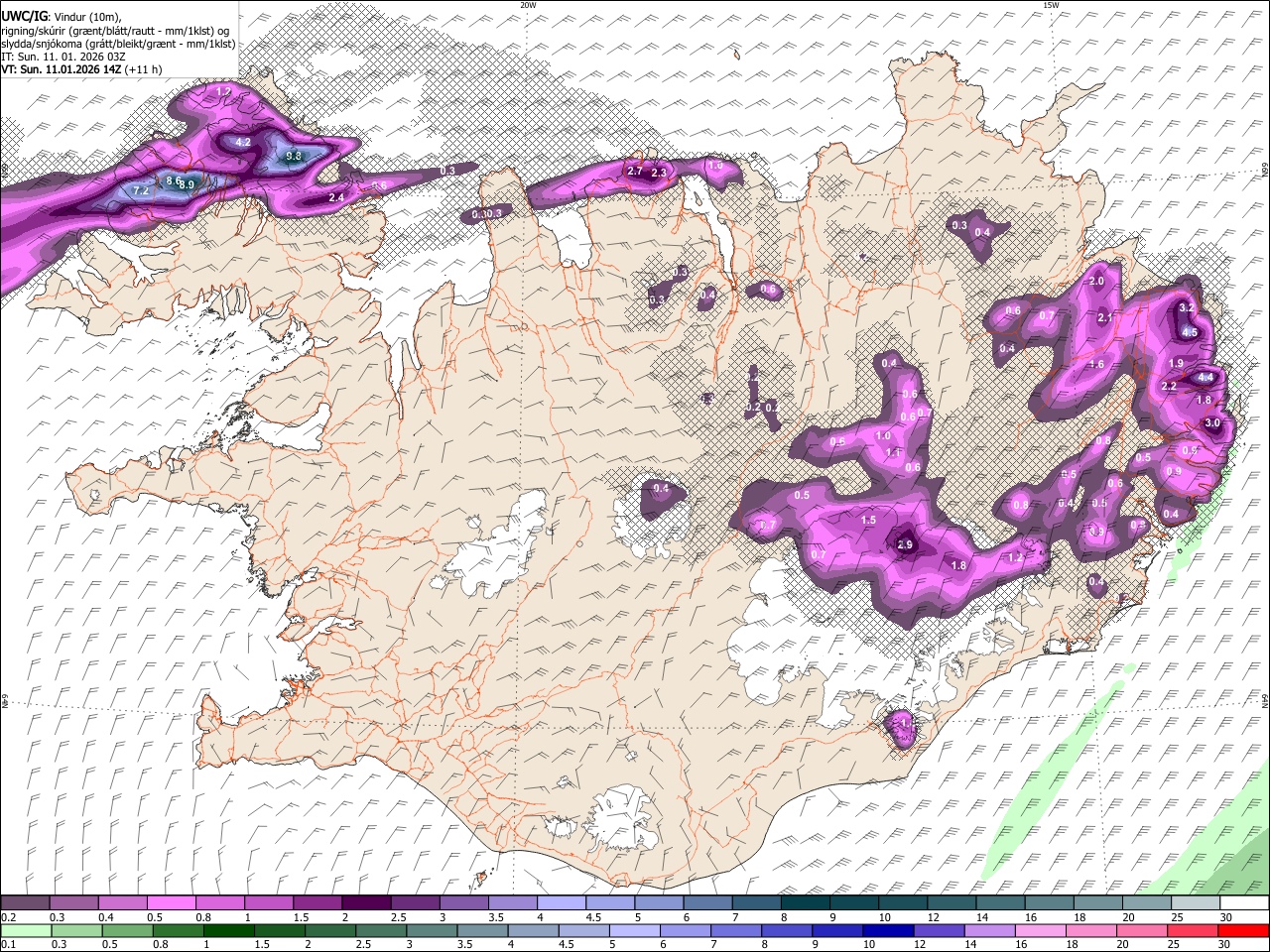Click the rigning/skúrir legend description line
The width and height of the screenshot is (1270, 952).
click(115, 31)
